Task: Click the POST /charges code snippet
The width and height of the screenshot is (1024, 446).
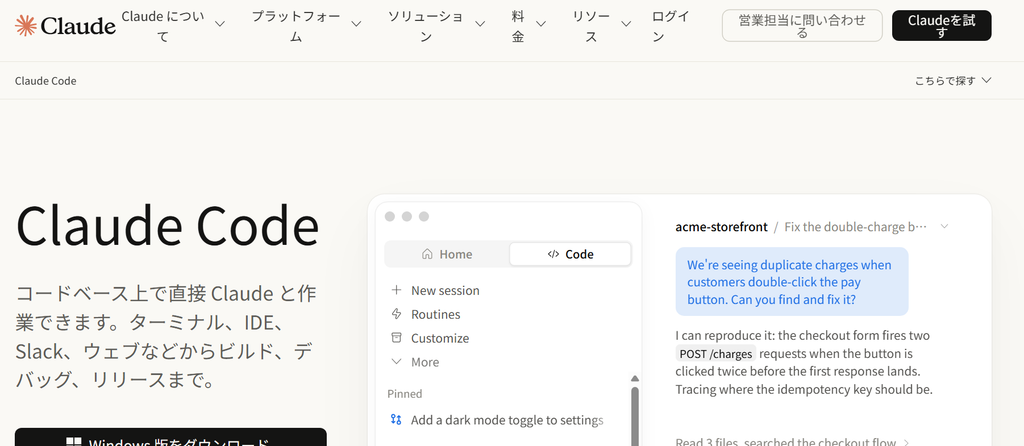Action: click(x=716, y=354)
